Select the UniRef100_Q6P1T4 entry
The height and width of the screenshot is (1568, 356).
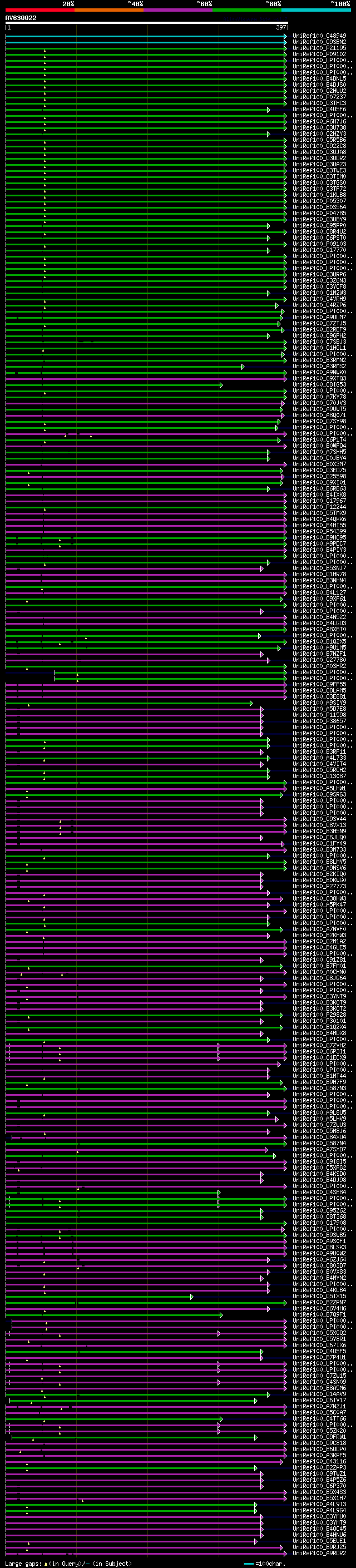coord(319,439)
